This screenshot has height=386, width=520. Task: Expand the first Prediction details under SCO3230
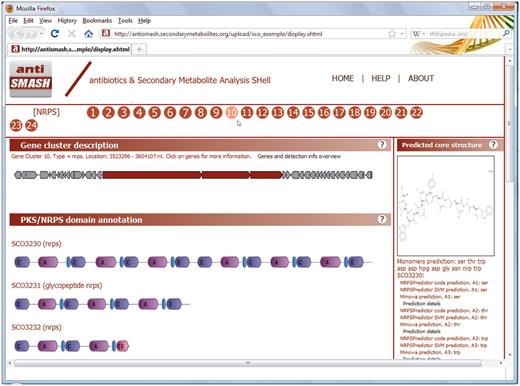pos(421,304)
